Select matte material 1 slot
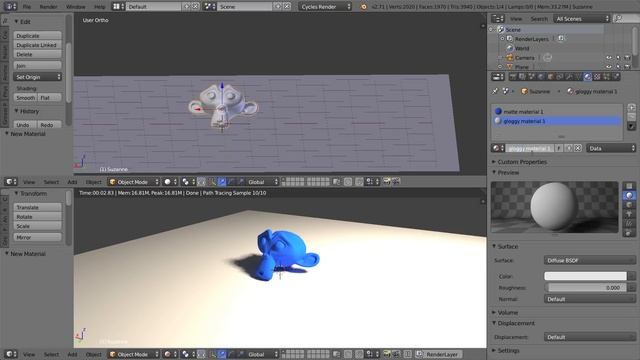 pyautogui.click(x=557, y=111)
